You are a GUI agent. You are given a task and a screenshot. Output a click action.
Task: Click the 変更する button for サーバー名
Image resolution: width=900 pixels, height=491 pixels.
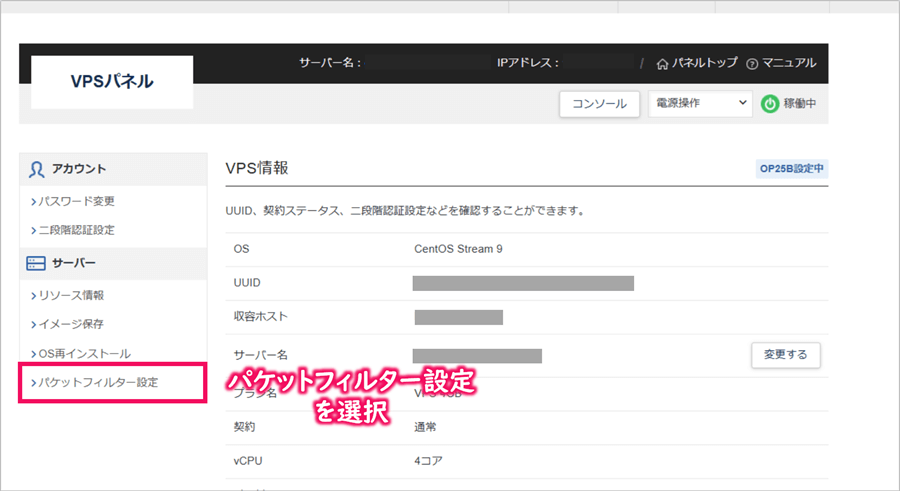pos(786,355)
